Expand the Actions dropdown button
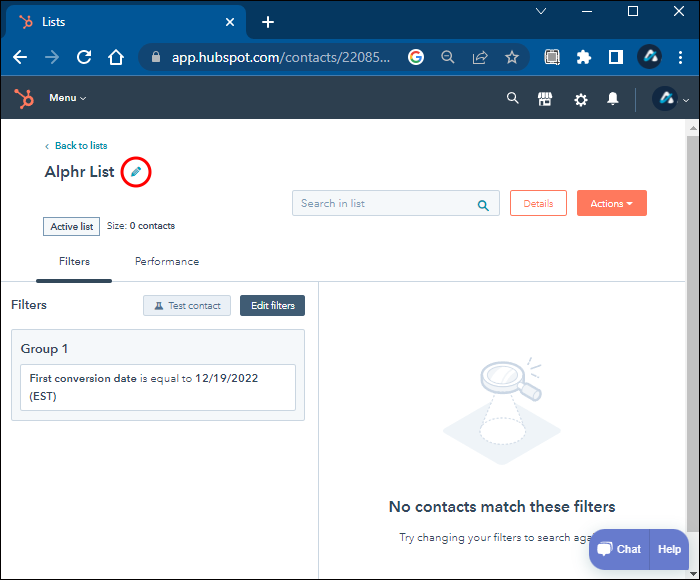The image size is (700, 580). [x=612, y=203]
